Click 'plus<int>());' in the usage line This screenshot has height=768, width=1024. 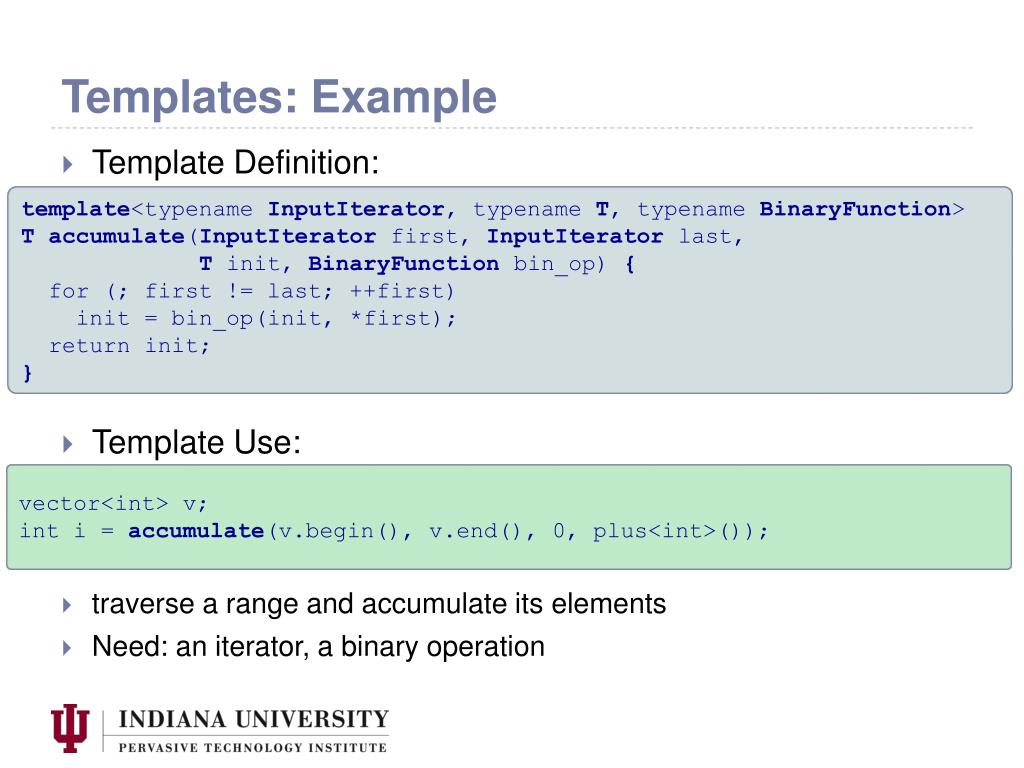click(x=680, y=531)
